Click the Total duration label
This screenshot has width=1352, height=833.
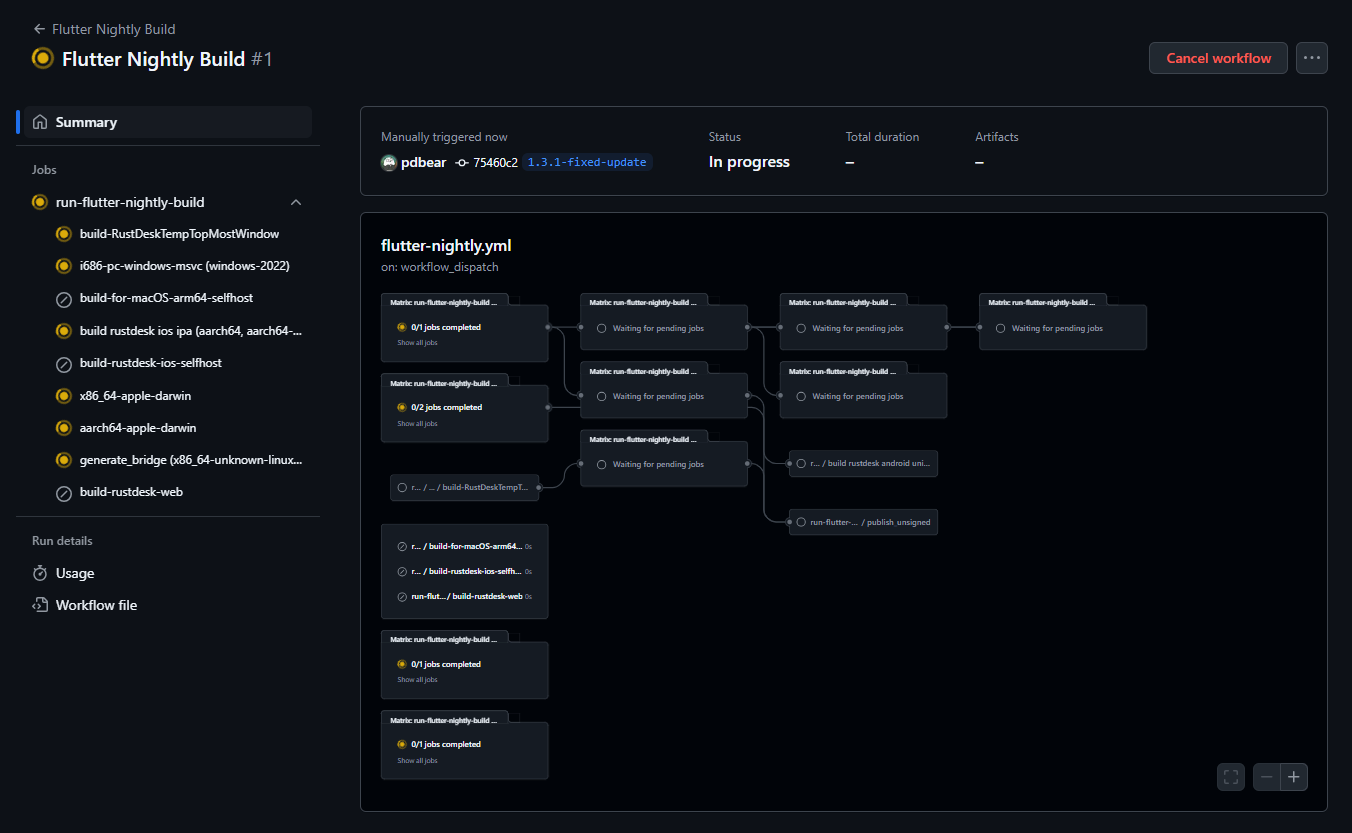point(882,137)
